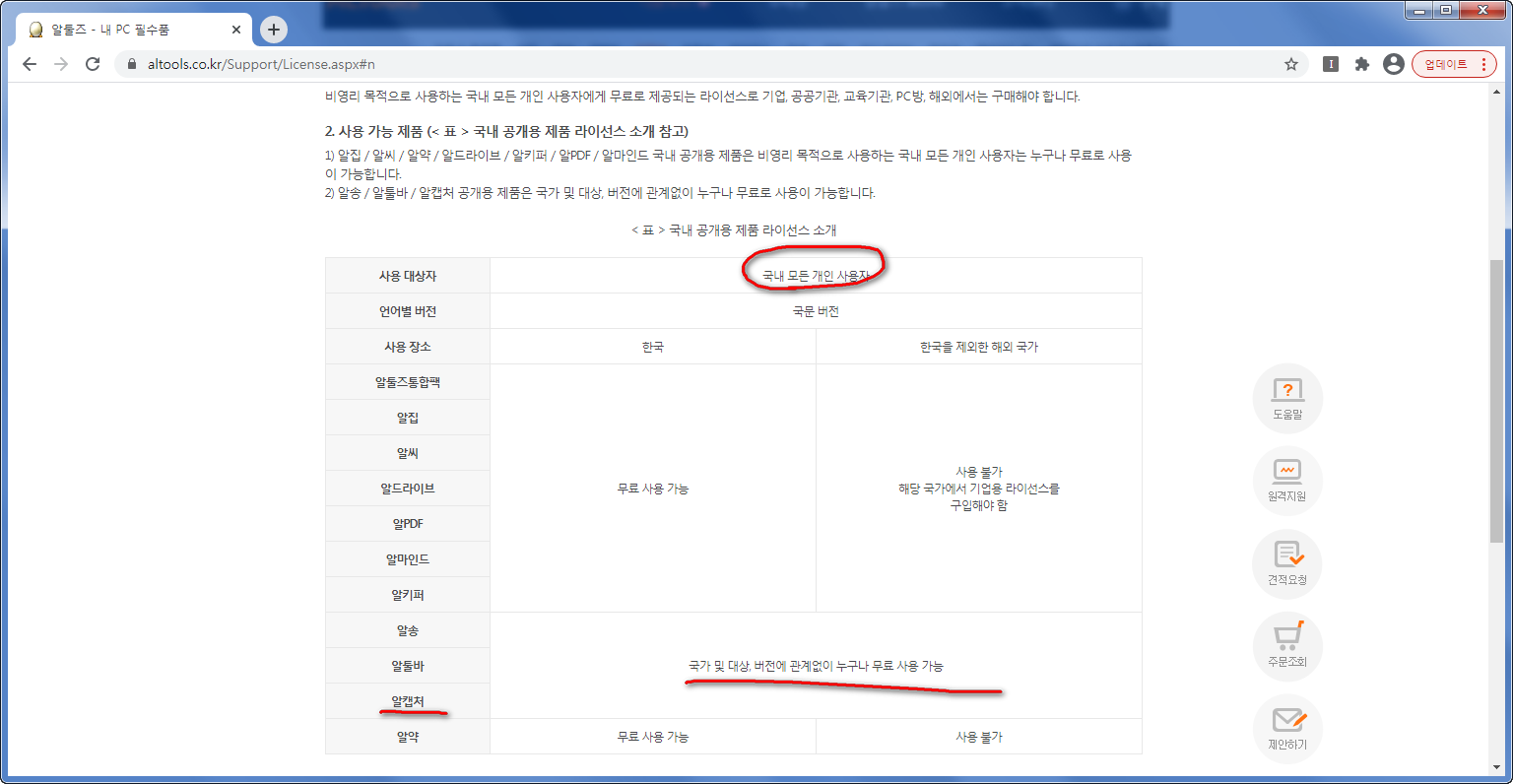Click the 알약 product row
1513x784 pixels.
tap(408, 737)
